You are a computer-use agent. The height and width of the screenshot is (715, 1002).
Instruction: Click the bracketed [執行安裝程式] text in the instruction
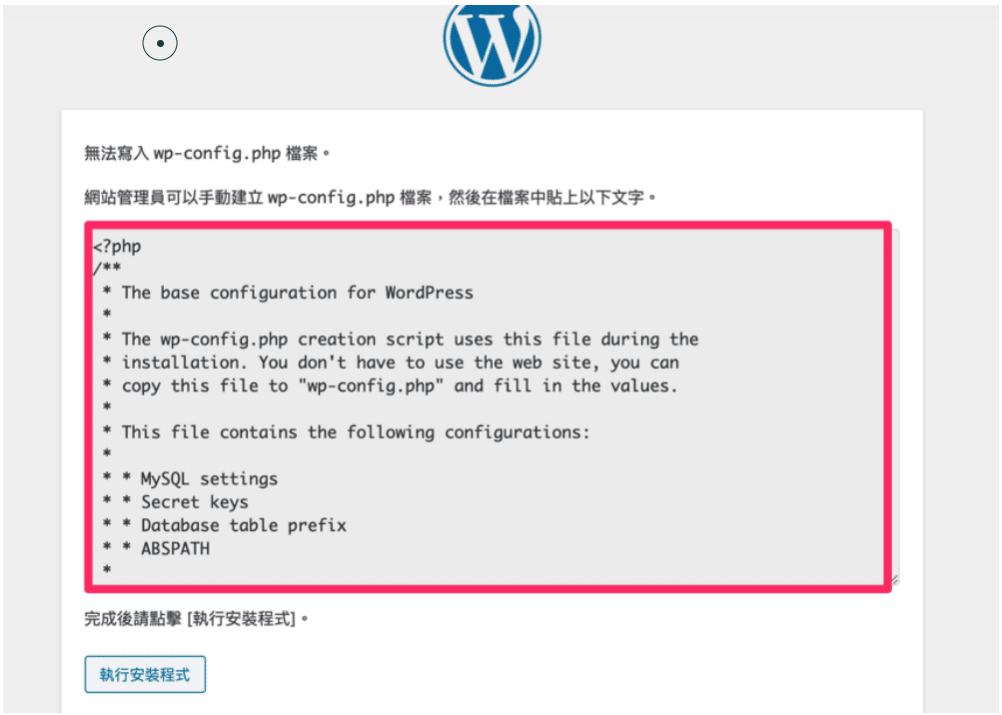[242, 619]
